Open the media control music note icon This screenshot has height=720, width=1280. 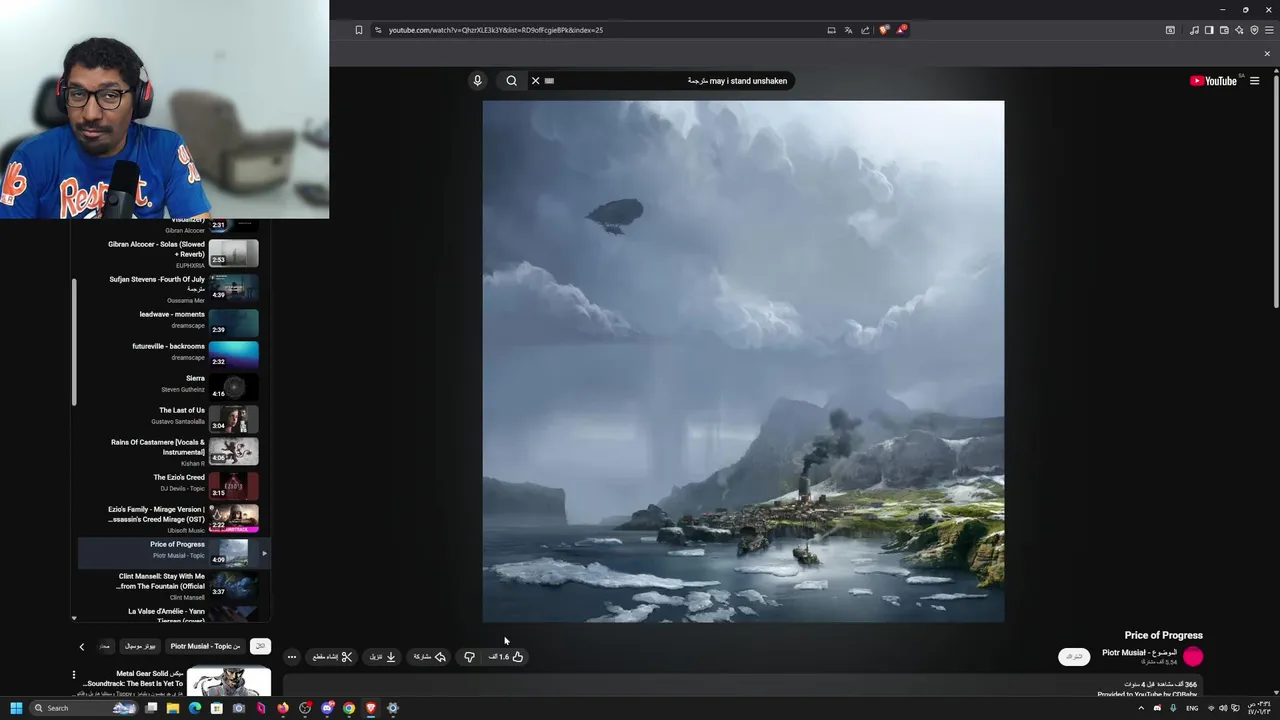tap(1194, 30)
